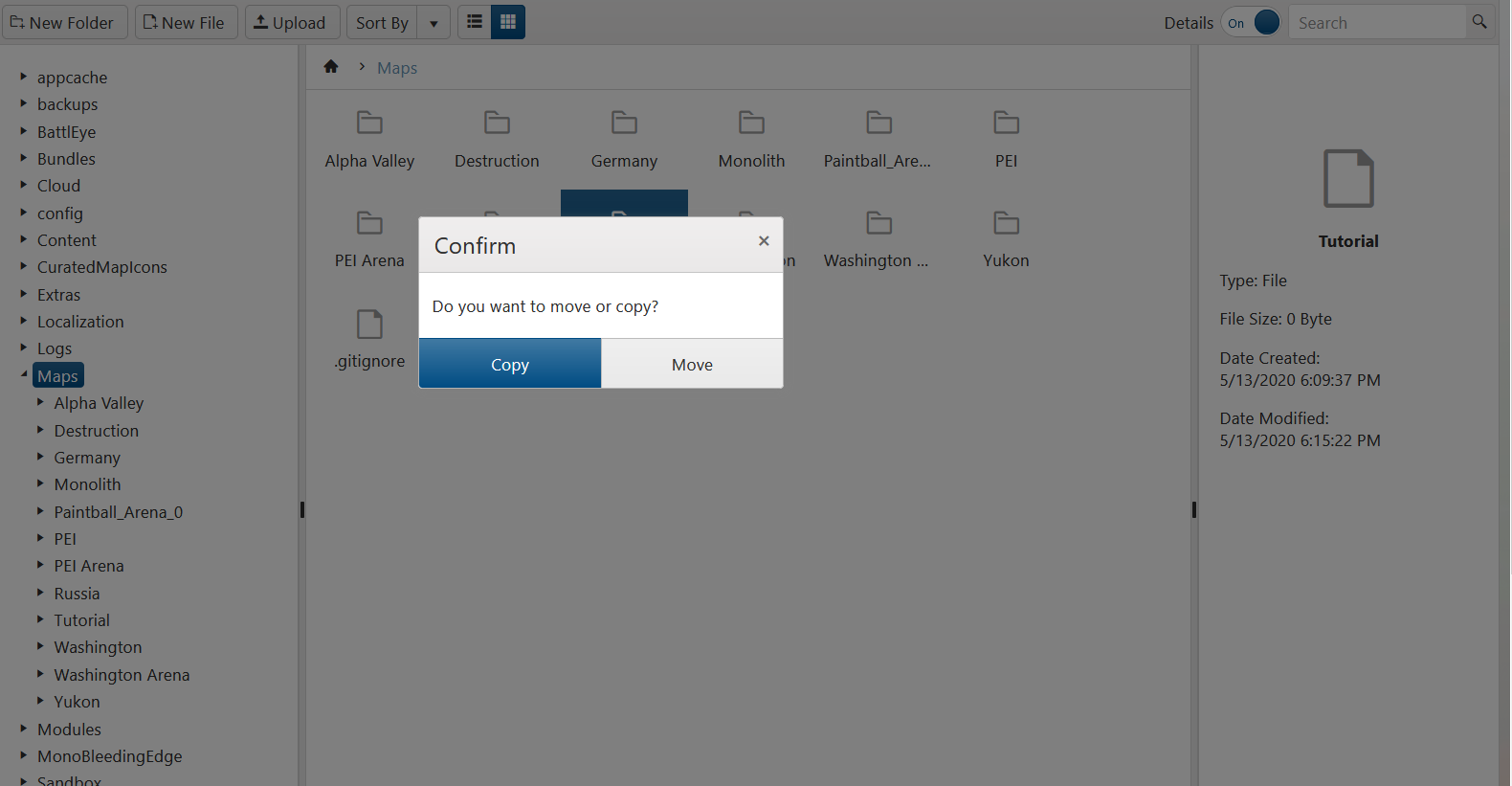Image resolution: width=1512 pixels, height=786 pixels.
Task: Select Extras in the folder tree
Action: coord(58,295)
